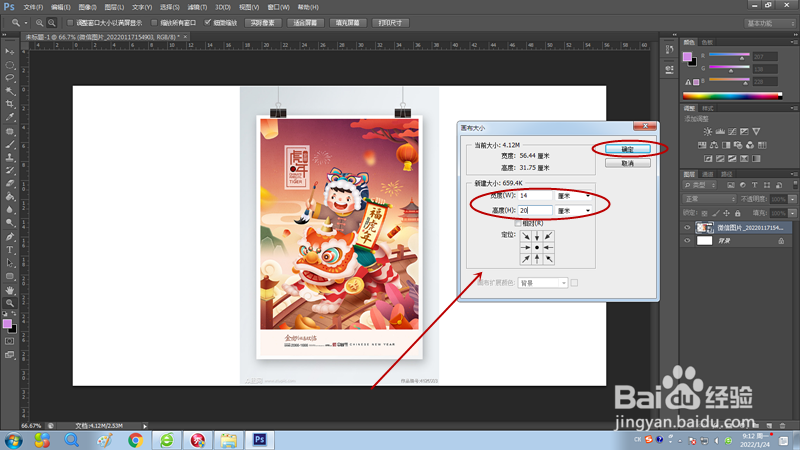Add Brightness/Contrast adjustment icon
Screen dimensions: 800x450
[x=708, y=132]
